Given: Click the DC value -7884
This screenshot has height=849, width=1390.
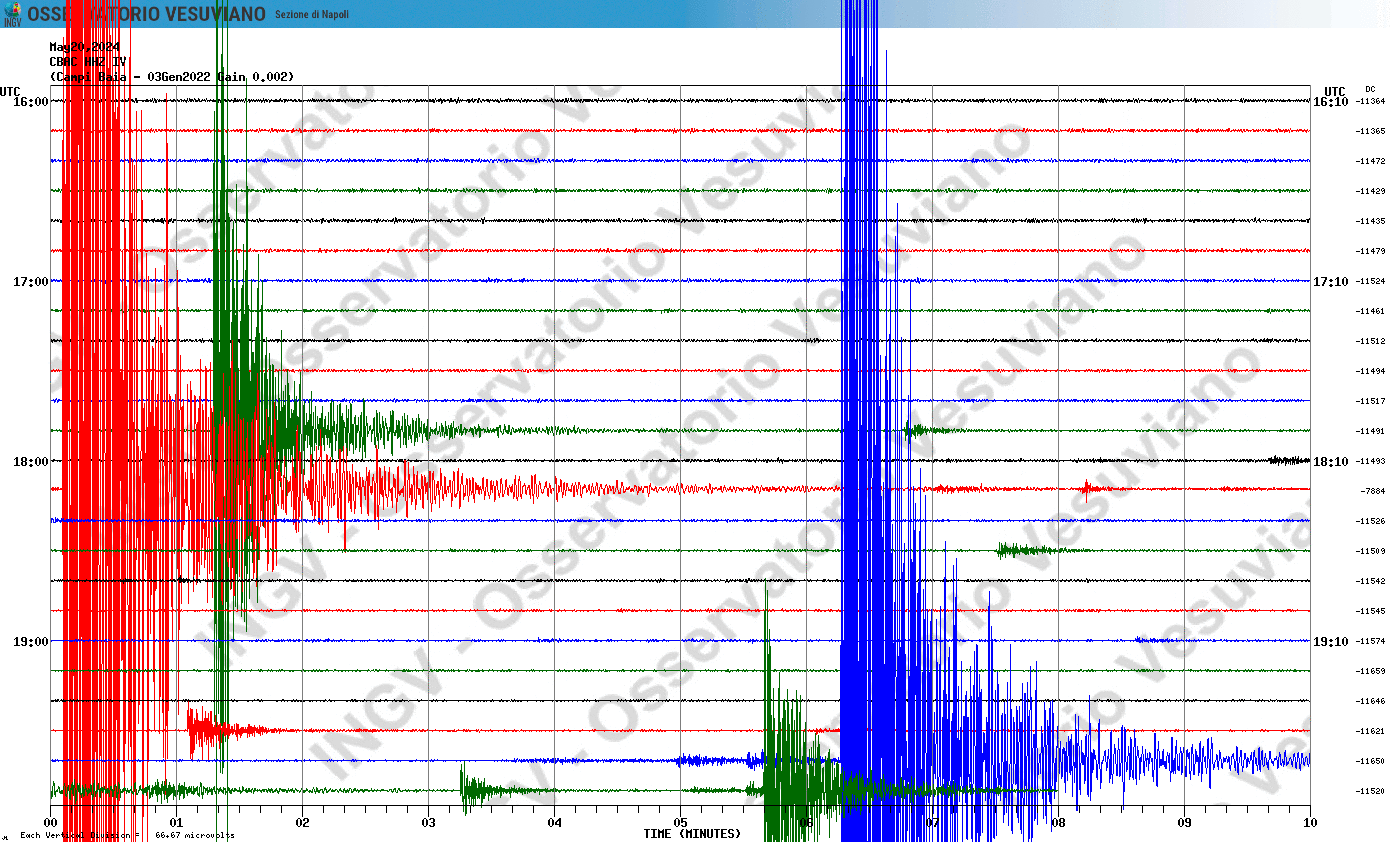Looking at the screenshot, I should pyautogui.click(x=1372, y=491).
